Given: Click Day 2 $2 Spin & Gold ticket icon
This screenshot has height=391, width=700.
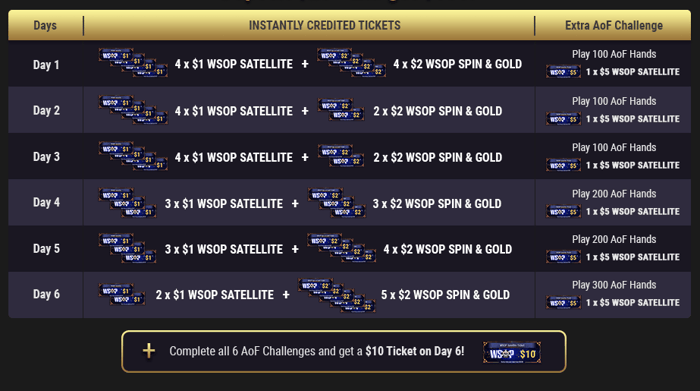Looking at the screenshot, I should pos(341,110).
